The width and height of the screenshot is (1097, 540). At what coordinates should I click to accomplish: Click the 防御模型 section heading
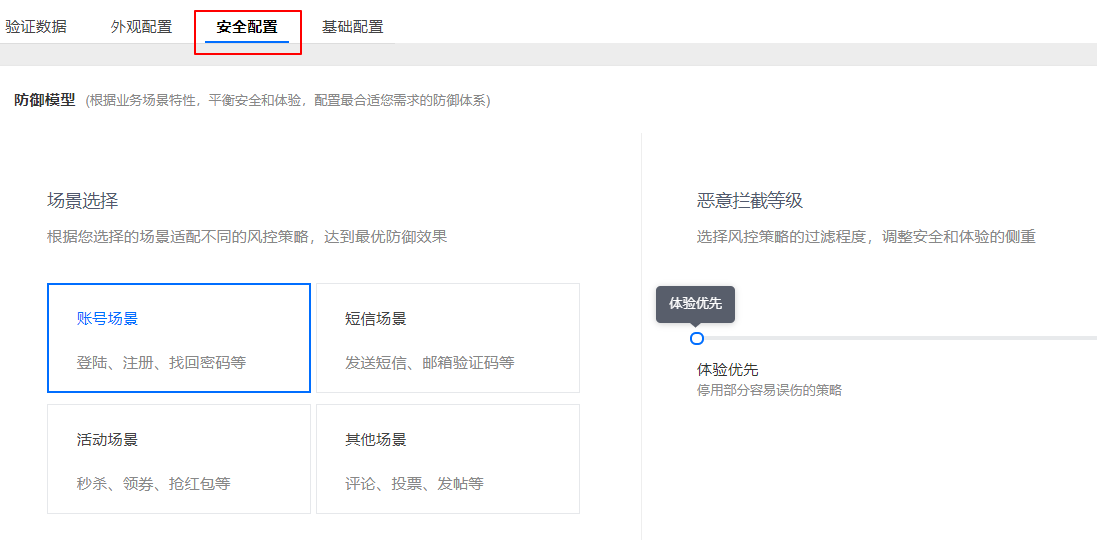(x=45, y=100)
